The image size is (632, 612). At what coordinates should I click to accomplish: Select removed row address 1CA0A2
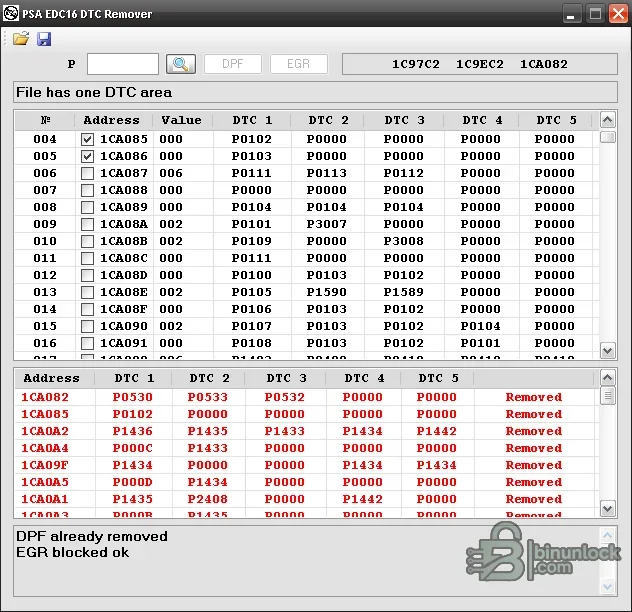coord(45,431)
